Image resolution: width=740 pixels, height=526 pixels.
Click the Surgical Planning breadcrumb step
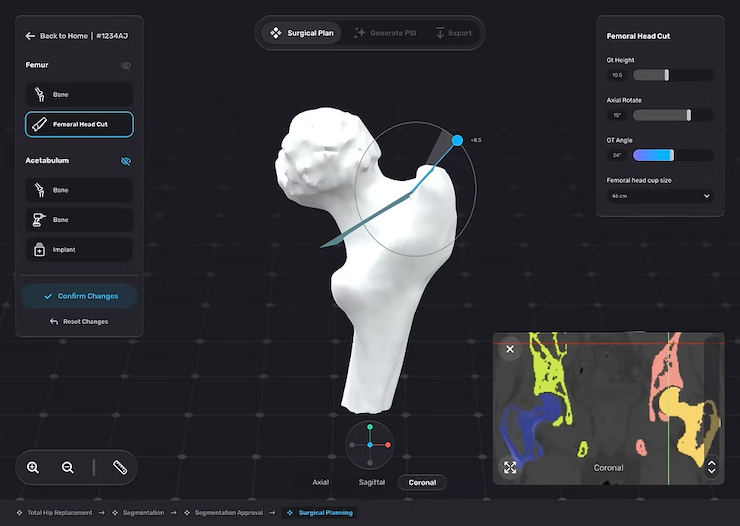(320, 513)
